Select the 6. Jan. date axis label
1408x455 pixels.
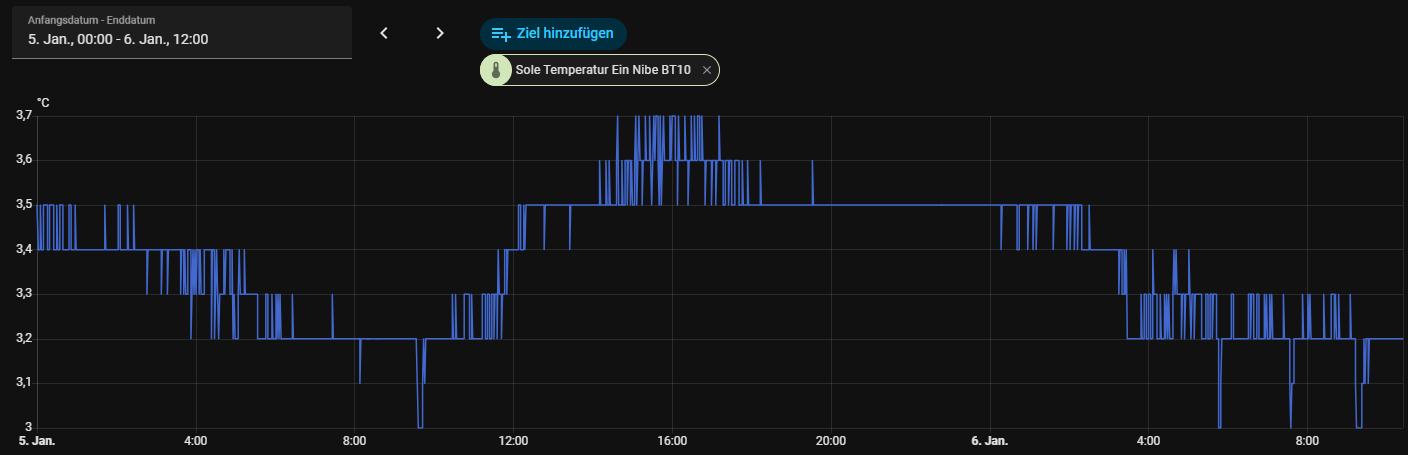click(989, 440)
